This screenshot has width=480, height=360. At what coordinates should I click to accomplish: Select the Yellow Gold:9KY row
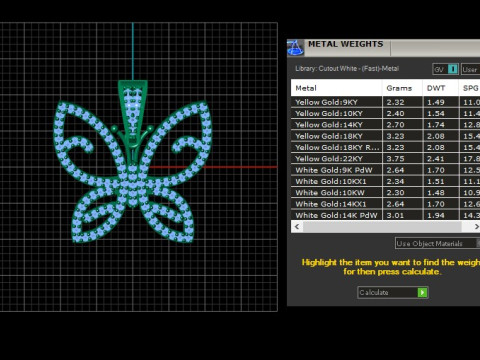[385, 102]
